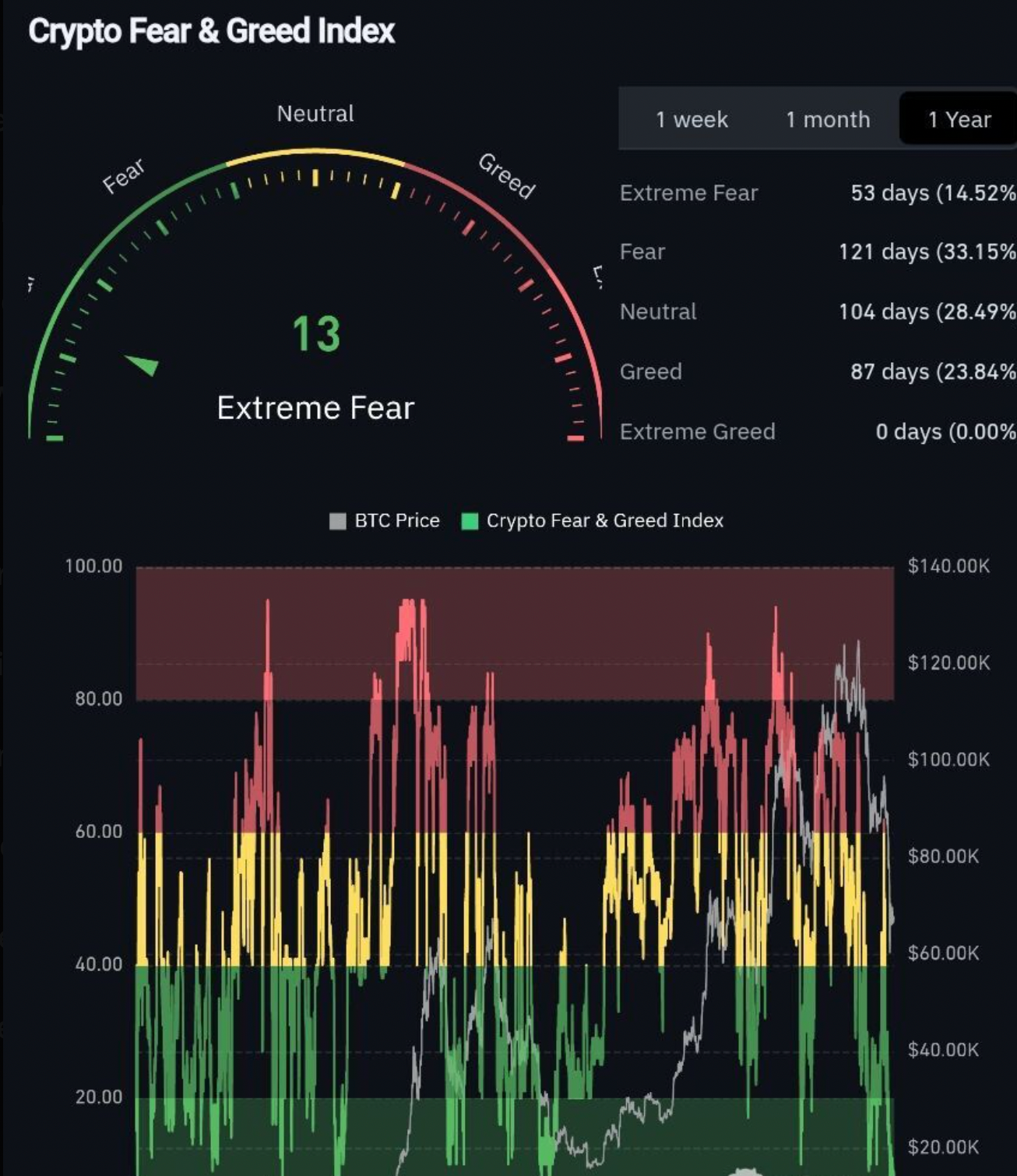
Task: Click the gauge value 13
Action: [x=316, y=334]
